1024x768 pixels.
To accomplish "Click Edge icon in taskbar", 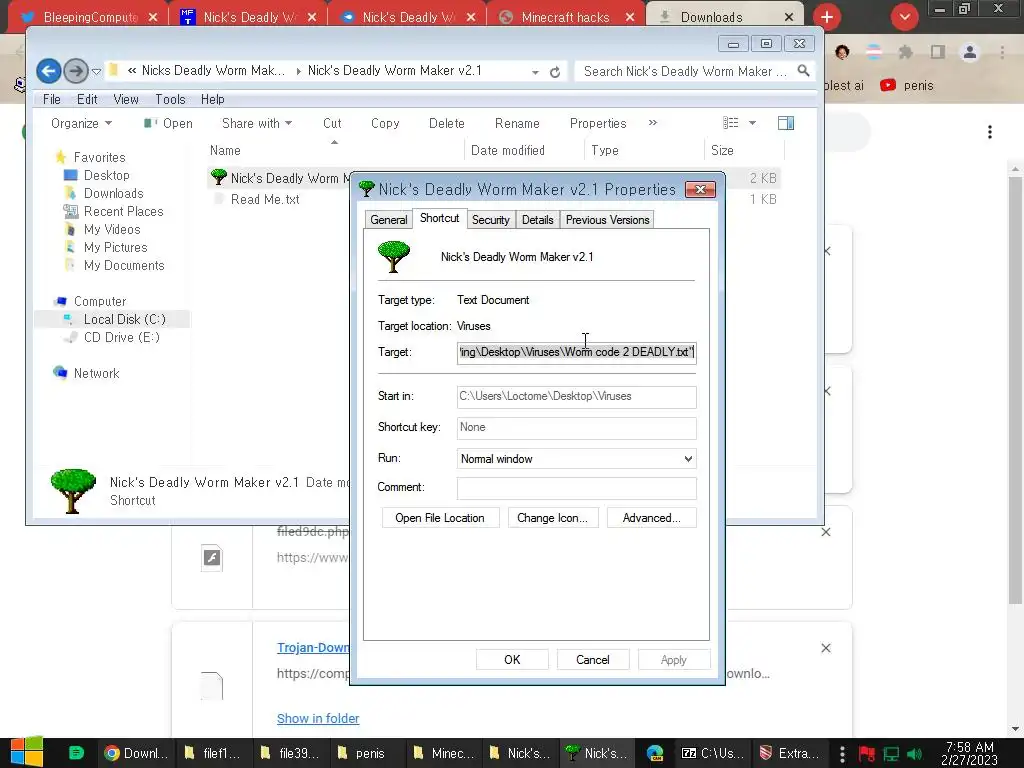I will click(x=655, y=753).
